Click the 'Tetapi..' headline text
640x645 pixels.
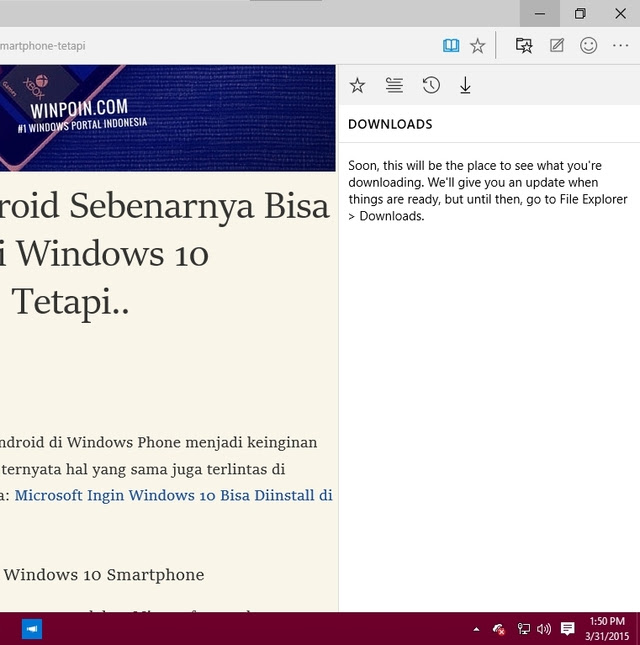(70, 302)
